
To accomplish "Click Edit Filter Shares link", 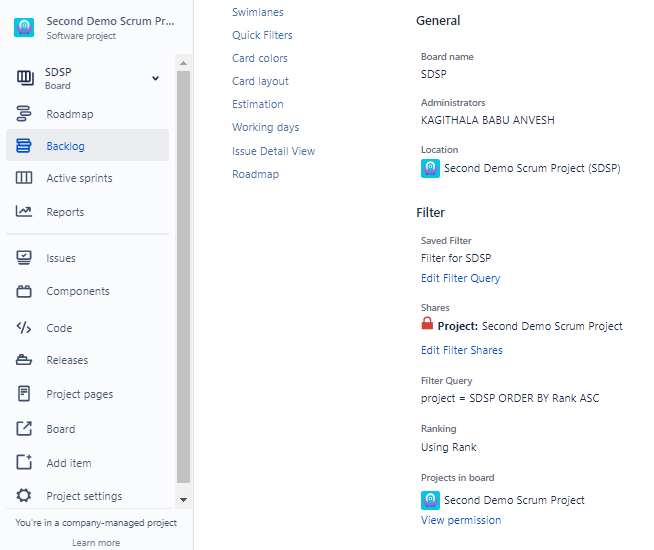I will [462, 350].
